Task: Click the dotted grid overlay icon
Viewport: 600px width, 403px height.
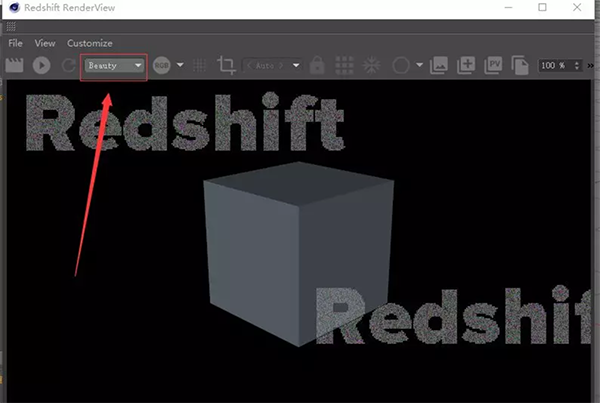Action: (x=199, y=65)
